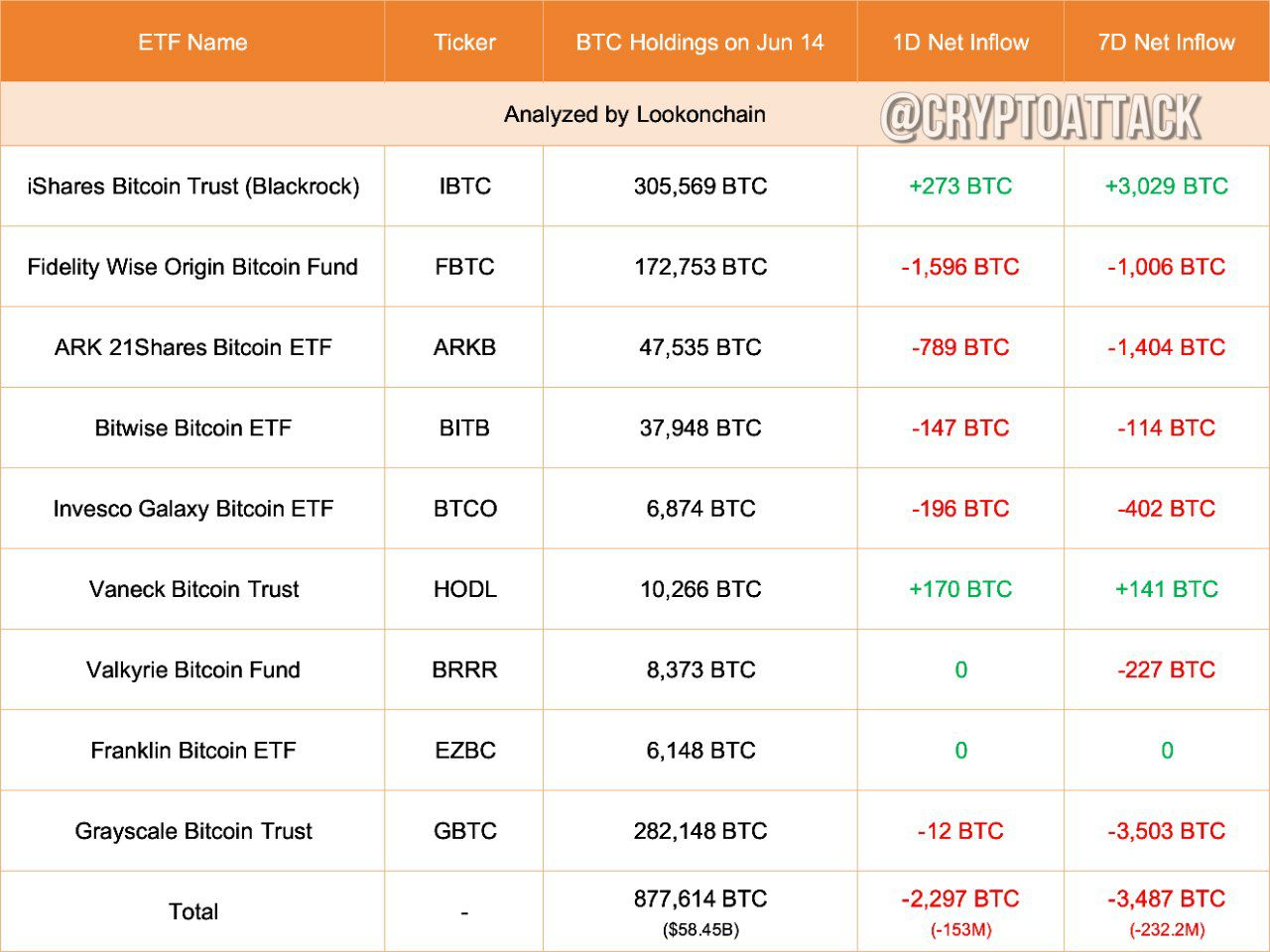Click Analyzed by Lookonchain text
The image size is (1270, 952).
(635, 114)
